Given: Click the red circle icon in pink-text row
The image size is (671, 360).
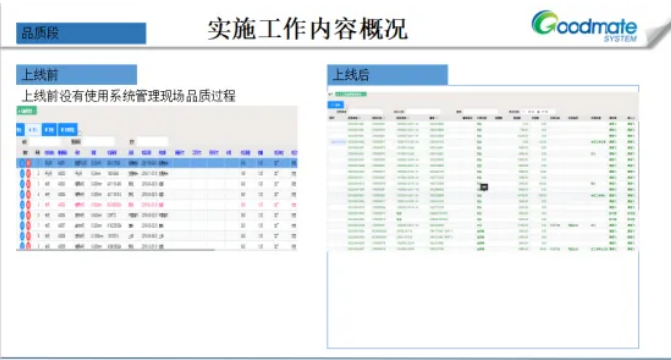Looking at the screenshot, I should pos(28,205).
